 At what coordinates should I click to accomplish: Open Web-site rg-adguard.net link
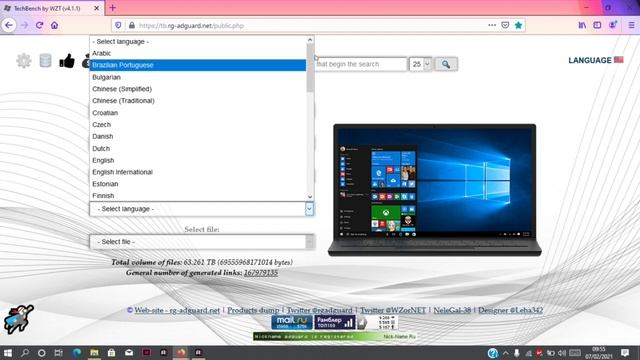(x=177, y=310)
